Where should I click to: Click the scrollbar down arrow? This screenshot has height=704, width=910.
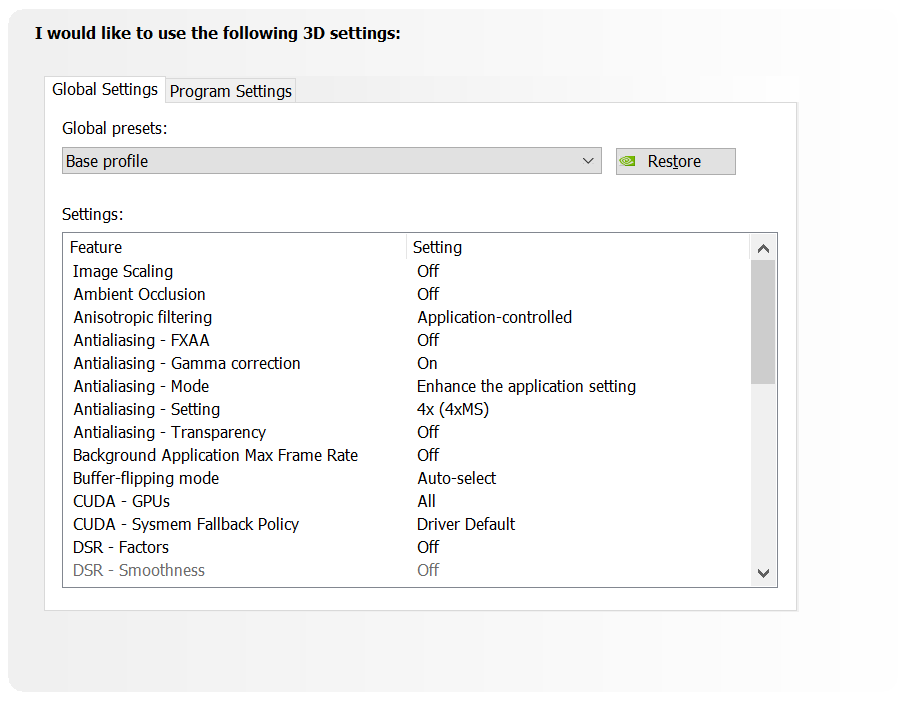pyautogui.click(x=763, y=573)
